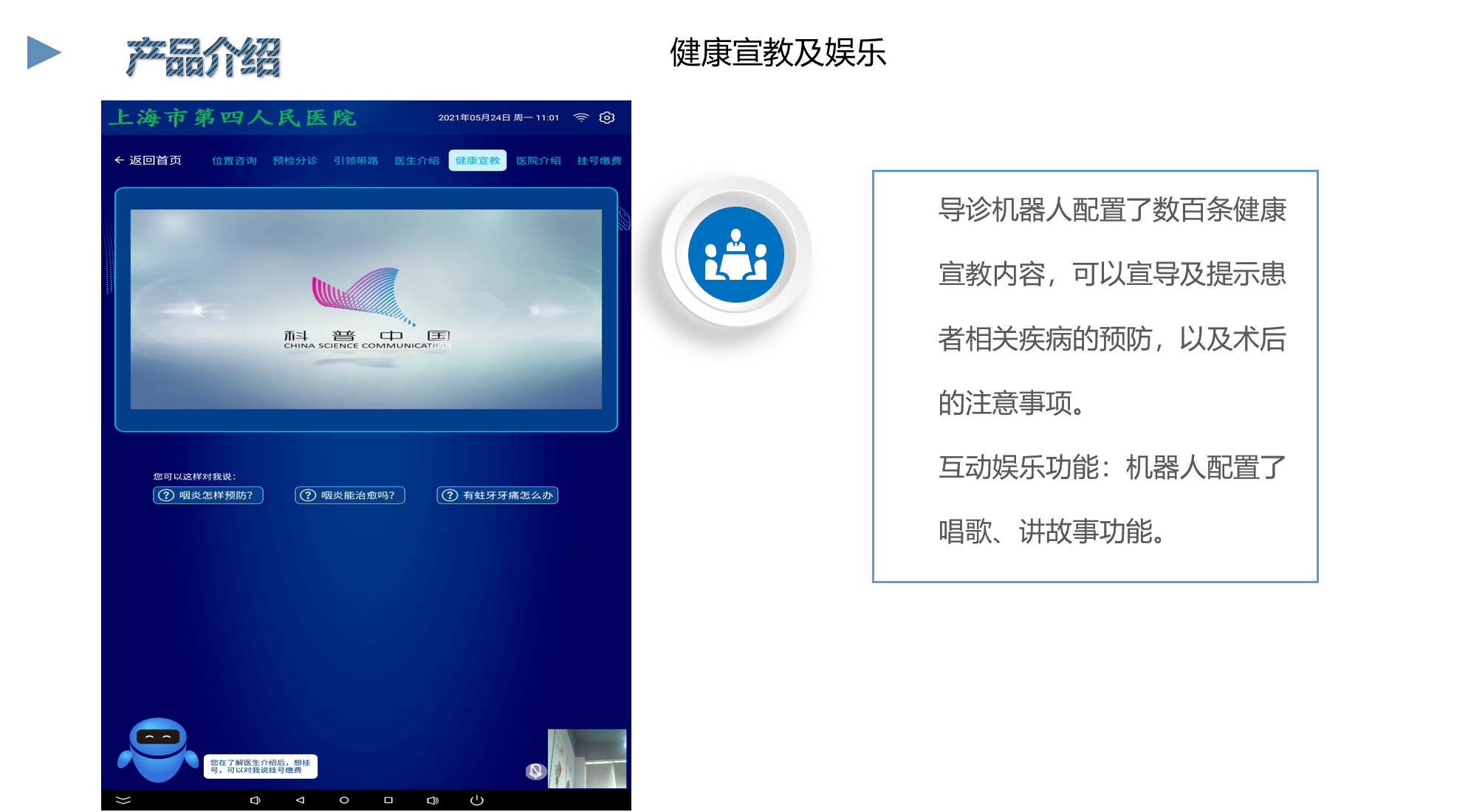Tap the 咽炎怎样预防? suggestion button
The image size is (1468, 812).
coord(208,495)
